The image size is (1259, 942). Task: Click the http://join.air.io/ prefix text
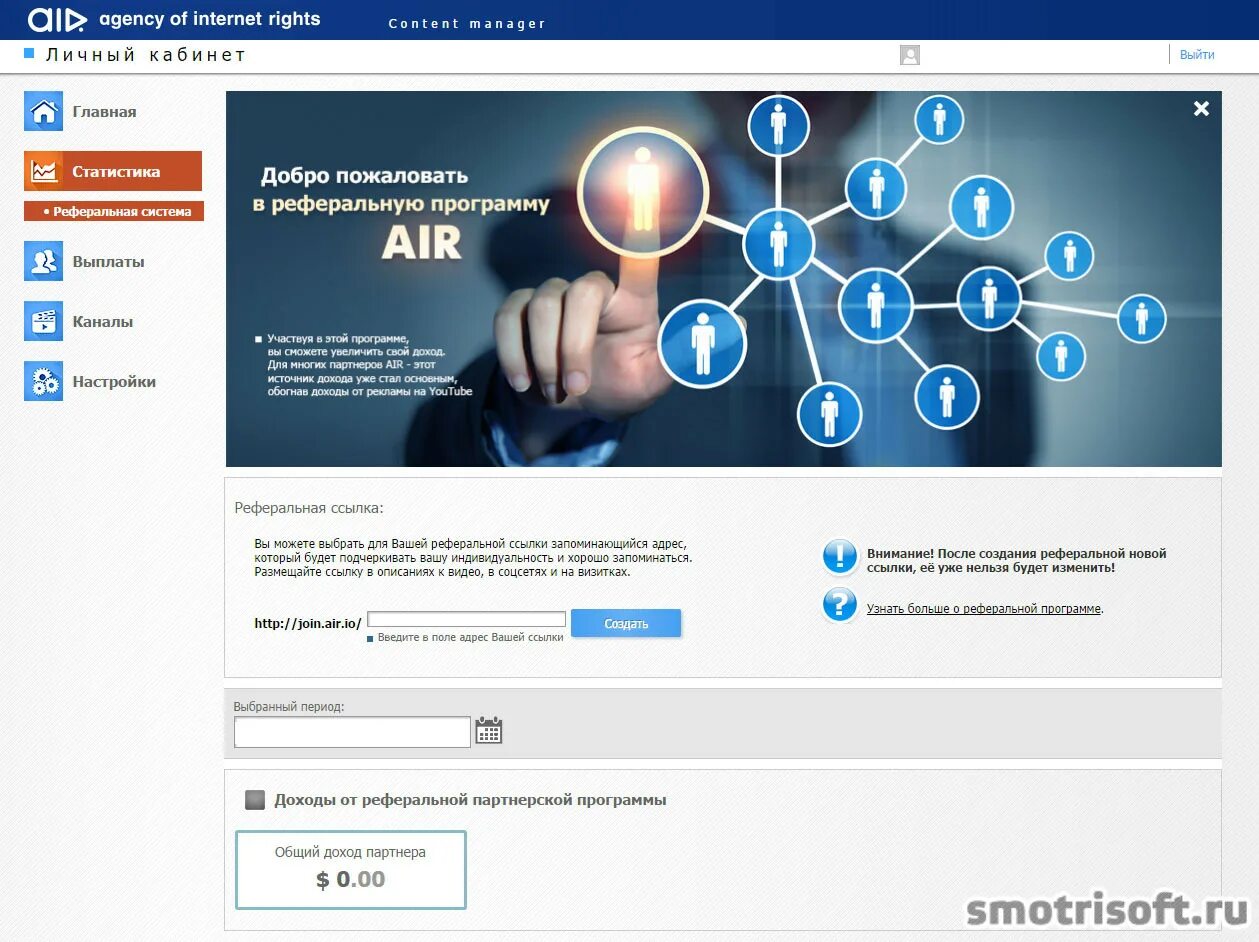pyautogui.click(x=308, y=623)
